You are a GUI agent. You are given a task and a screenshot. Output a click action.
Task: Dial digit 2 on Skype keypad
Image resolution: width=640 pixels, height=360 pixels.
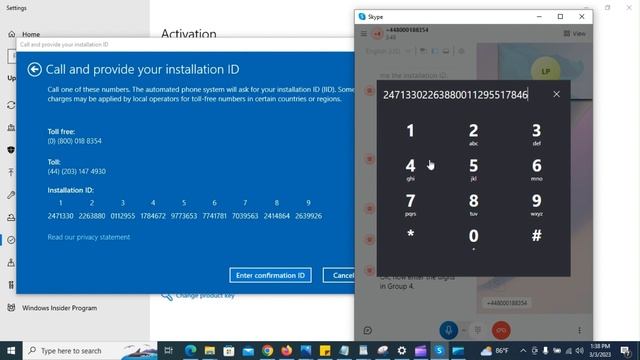(x=473, y=134)
